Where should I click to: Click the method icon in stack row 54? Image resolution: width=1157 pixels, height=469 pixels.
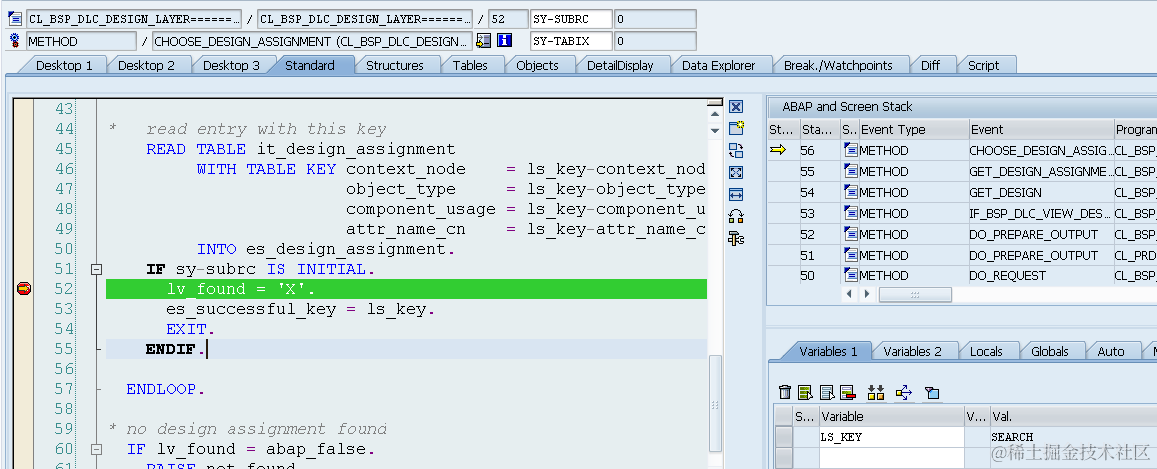[851, 192]
